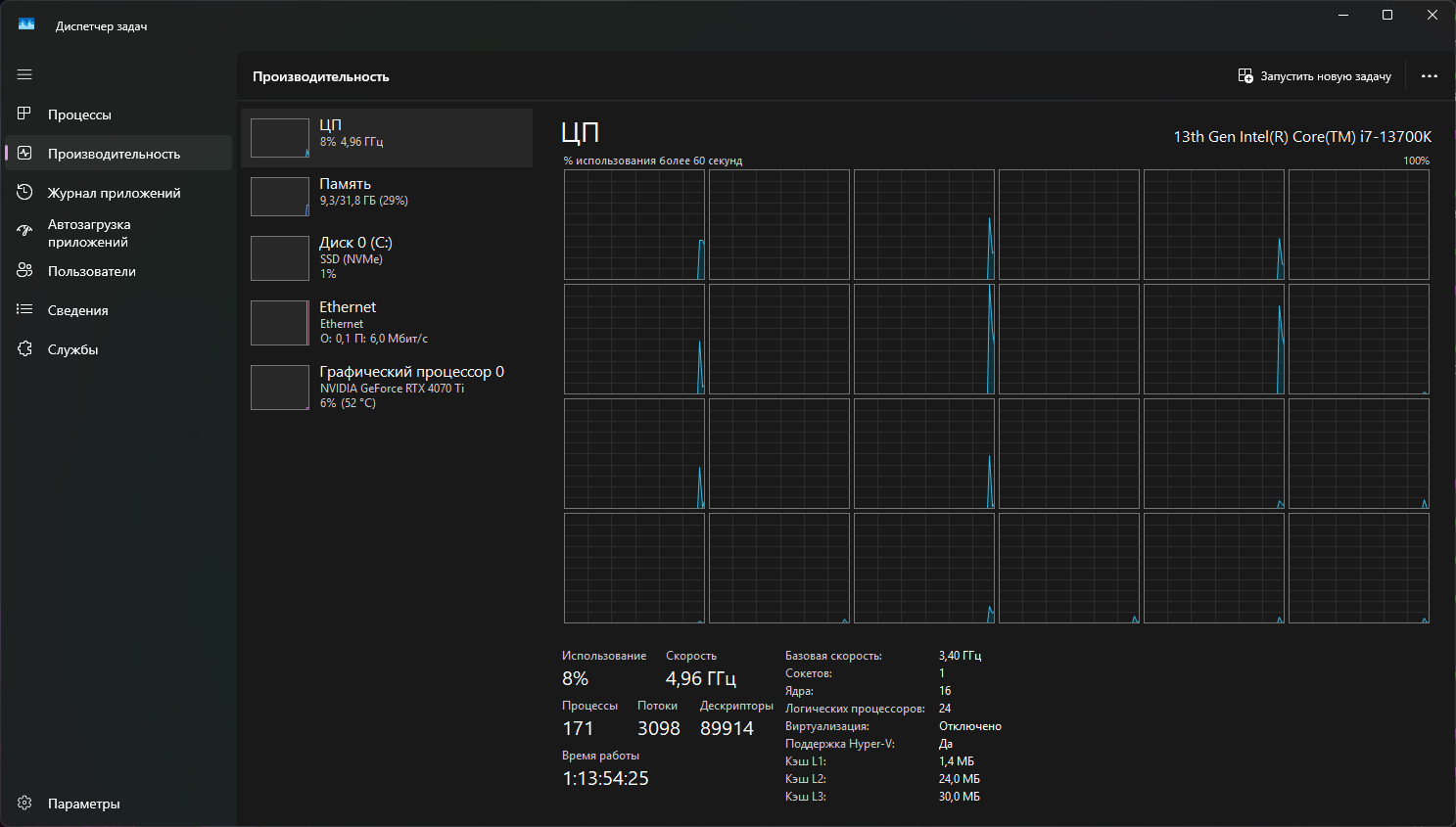Click the Task Manager title bar app icon
Viewport: 1456px width, 827px height.
[x=26, y=24]
